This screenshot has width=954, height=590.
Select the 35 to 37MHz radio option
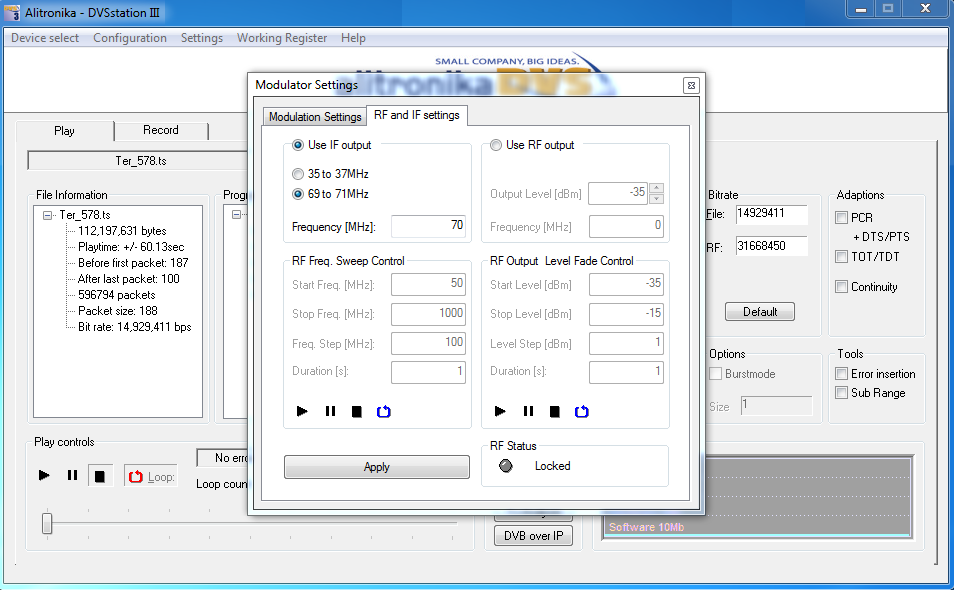(x=298, y=174)
